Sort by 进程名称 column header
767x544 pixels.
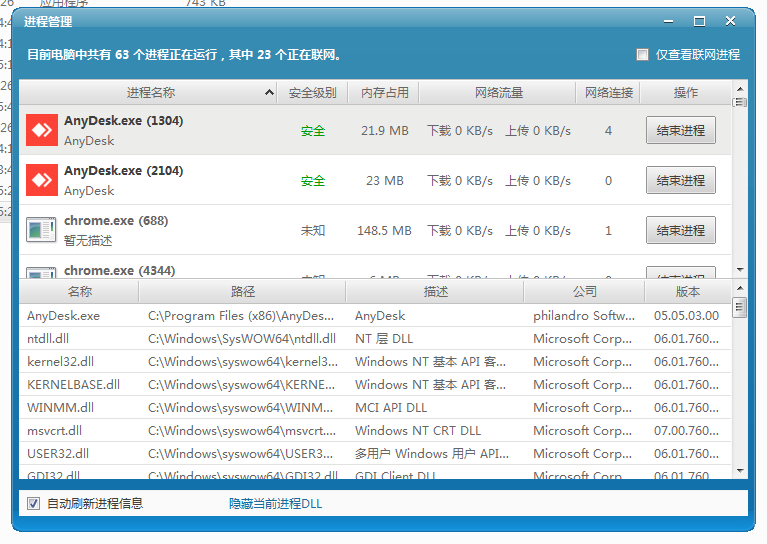(x=148, y=92)
